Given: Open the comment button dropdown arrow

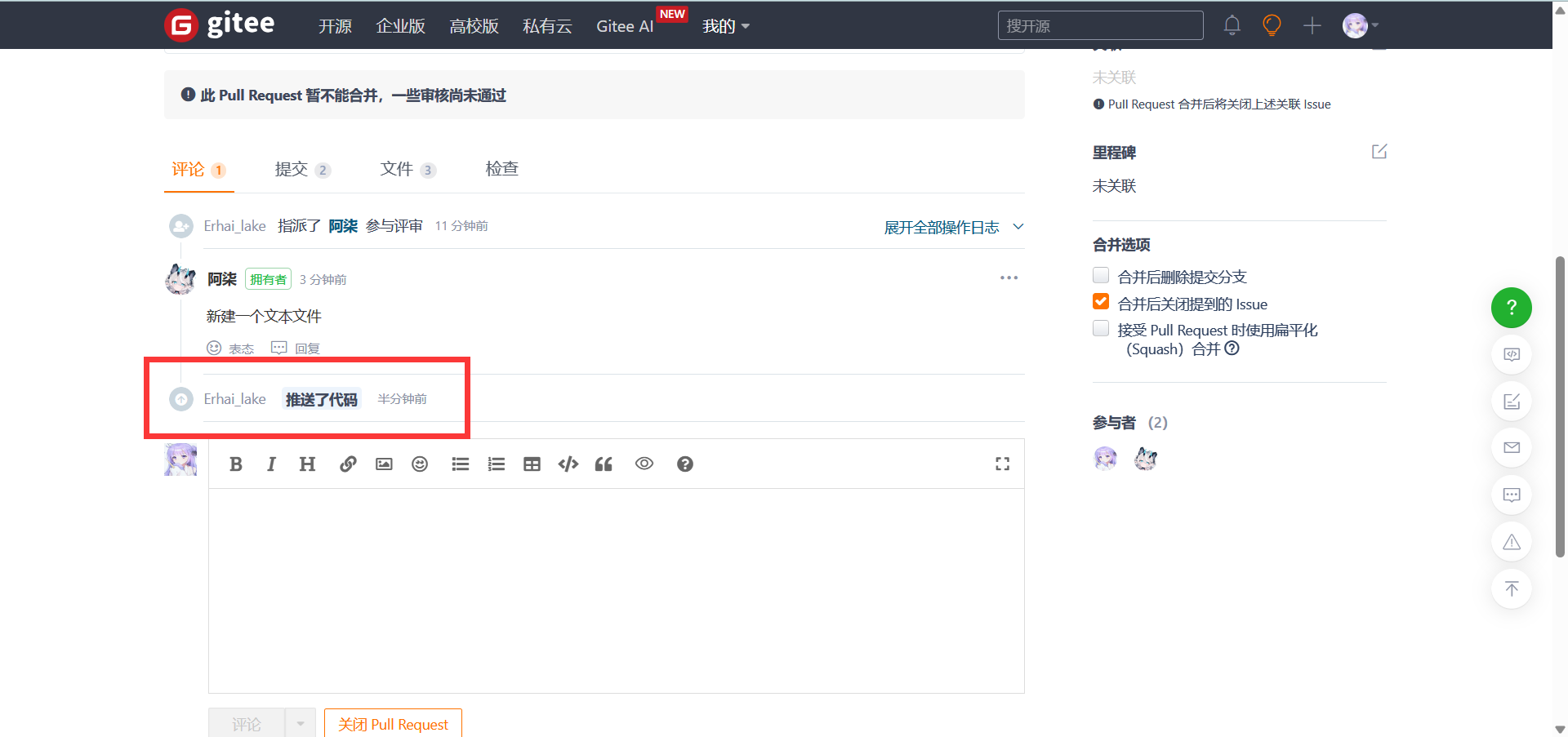Looking at the screenshot, I should coord(301,723).
